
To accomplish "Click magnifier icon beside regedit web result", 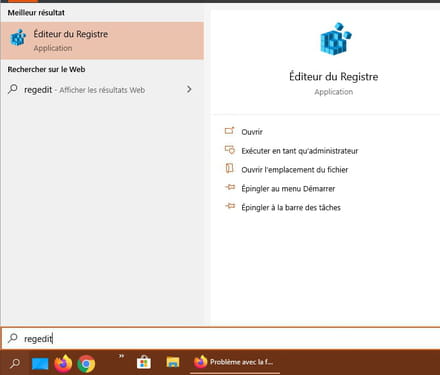I will (x=13, y=89).
